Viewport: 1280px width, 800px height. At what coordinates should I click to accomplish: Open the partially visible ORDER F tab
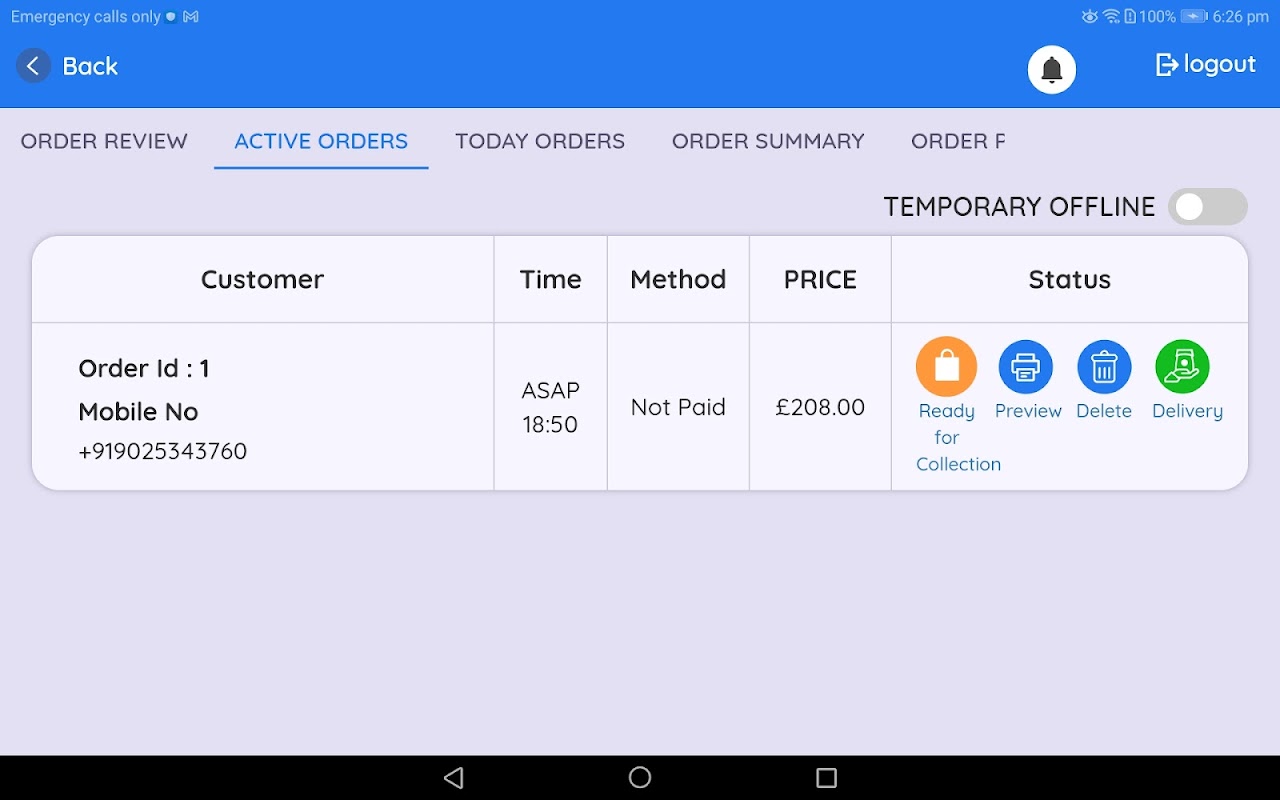coord(958,141)
